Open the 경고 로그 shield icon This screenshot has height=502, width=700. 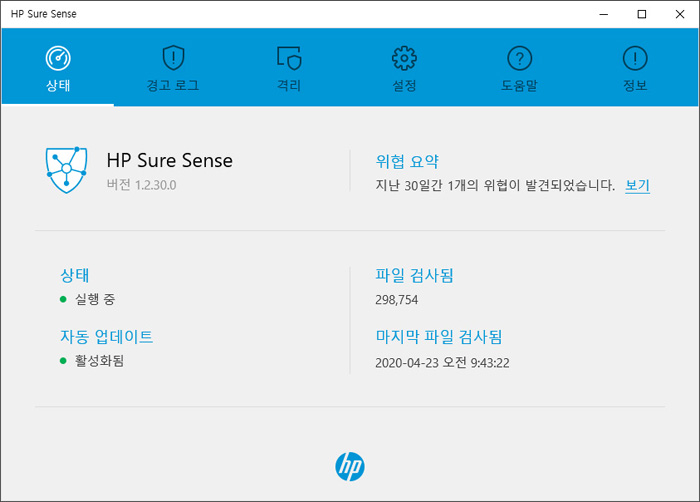[x=173, y=58]
